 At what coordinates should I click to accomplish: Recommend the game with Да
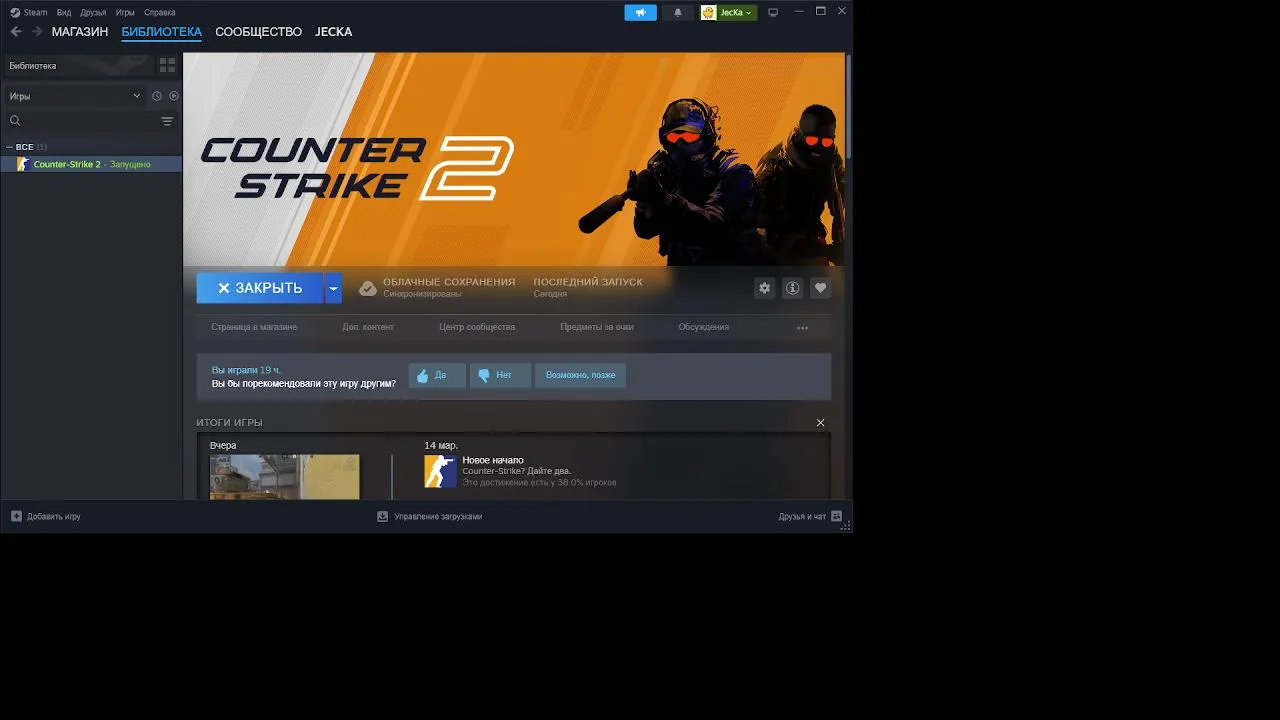(437, 375)
